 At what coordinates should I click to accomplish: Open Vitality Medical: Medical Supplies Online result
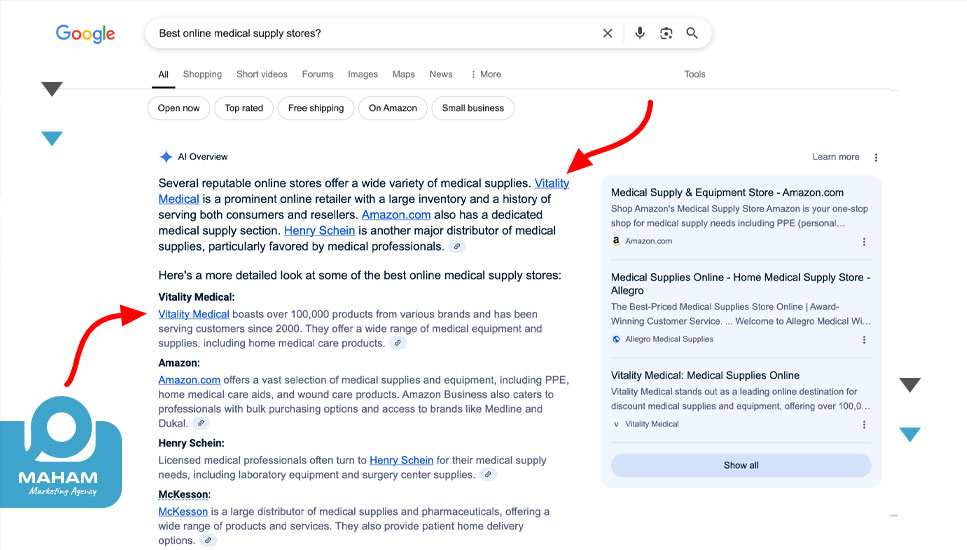[705, 376]
